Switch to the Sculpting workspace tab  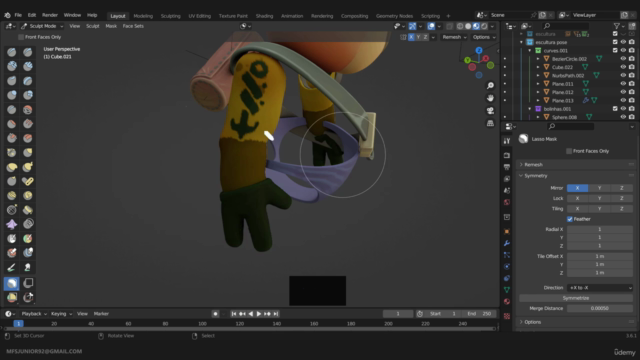[170, 16]
